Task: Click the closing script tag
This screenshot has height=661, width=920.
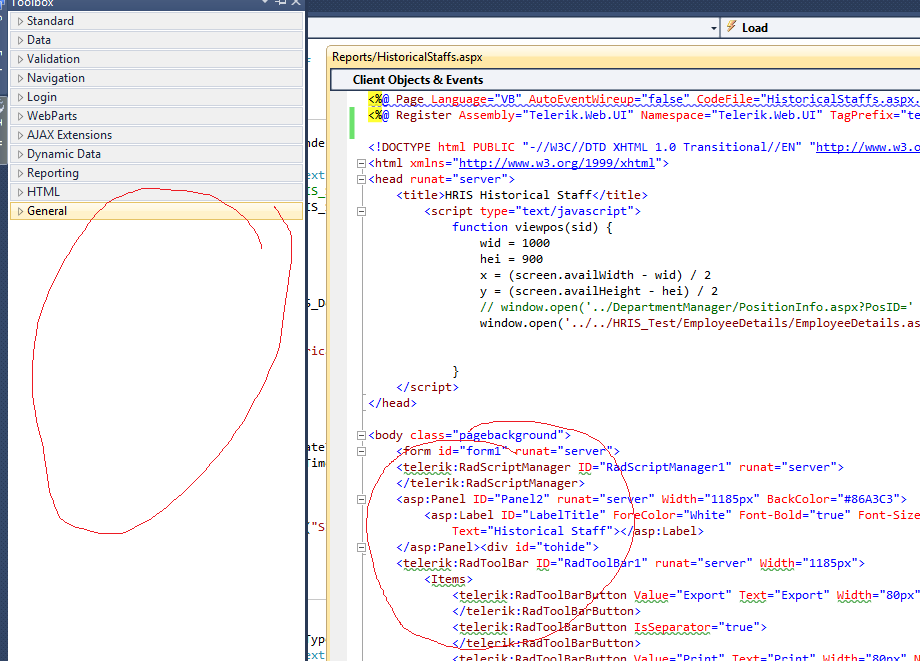Action: point(427,387)
